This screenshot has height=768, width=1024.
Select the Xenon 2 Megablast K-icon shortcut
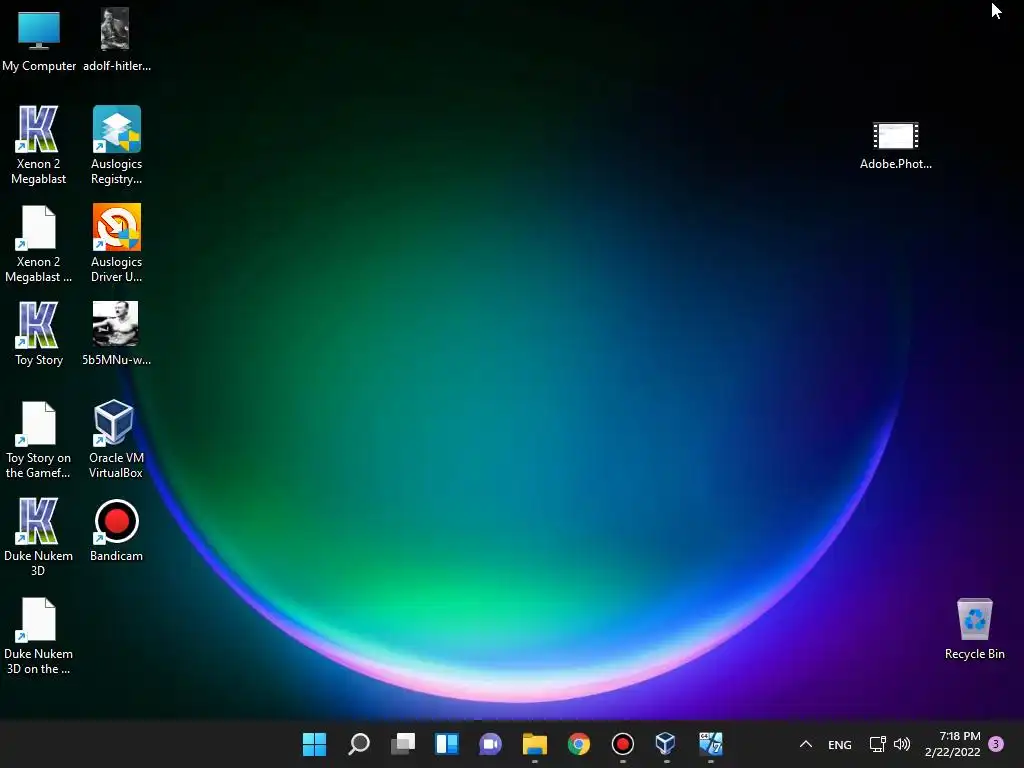coord(39,146)
